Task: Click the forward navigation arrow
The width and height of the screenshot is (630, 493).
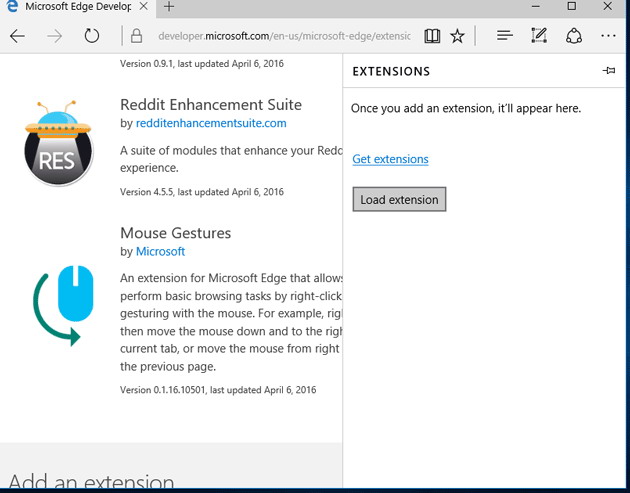Action: click(x=54, y=36)
